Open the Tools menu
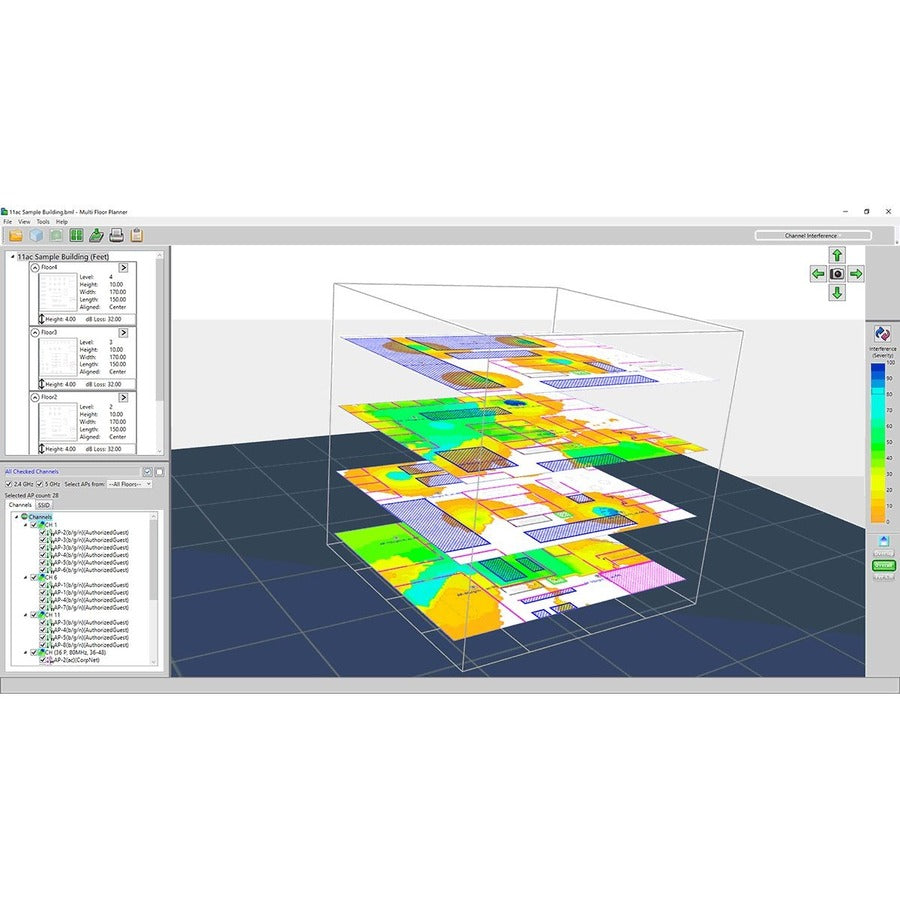900x900 pixels. point(43,222)
